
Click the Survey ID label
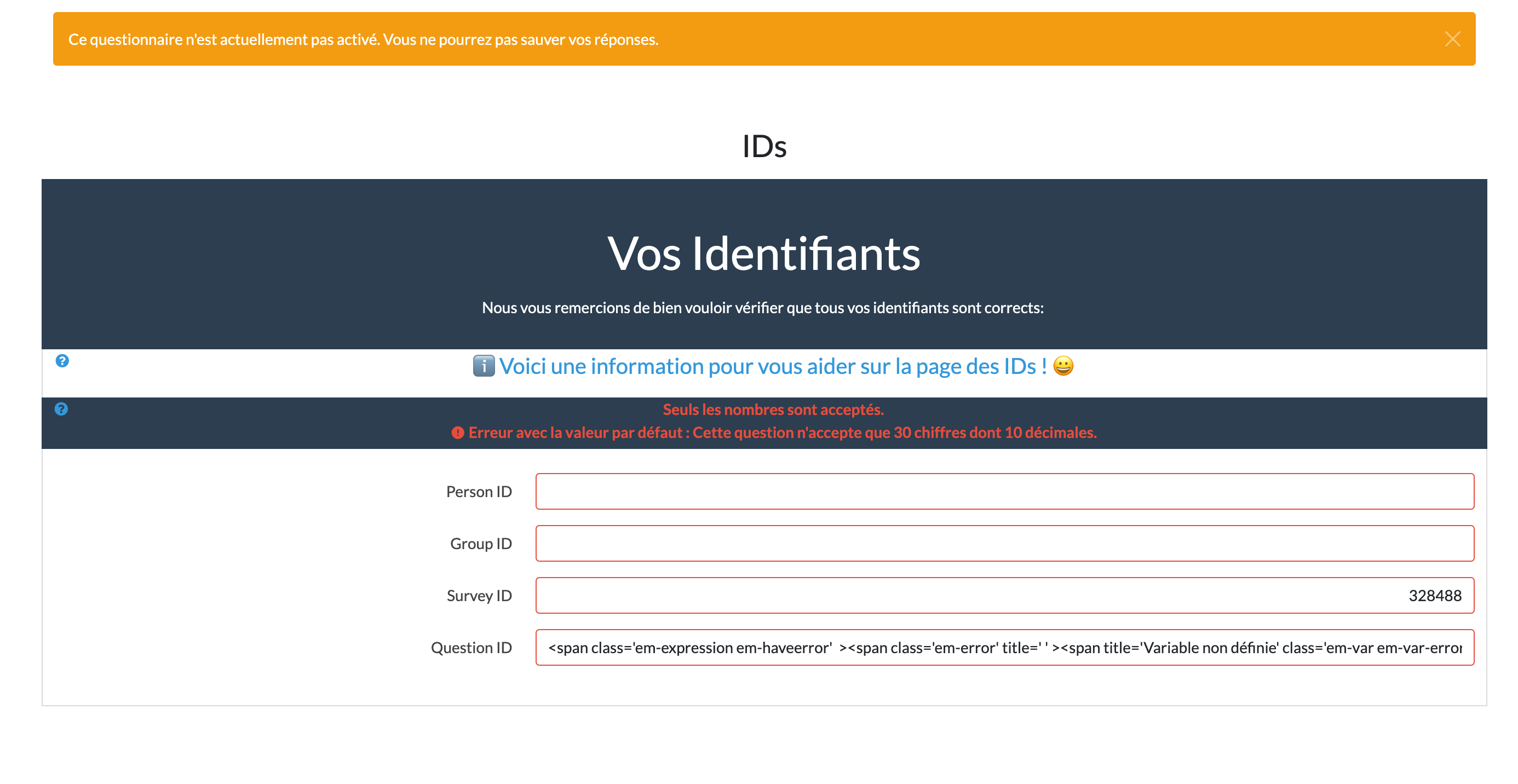(x=479, y=595)
